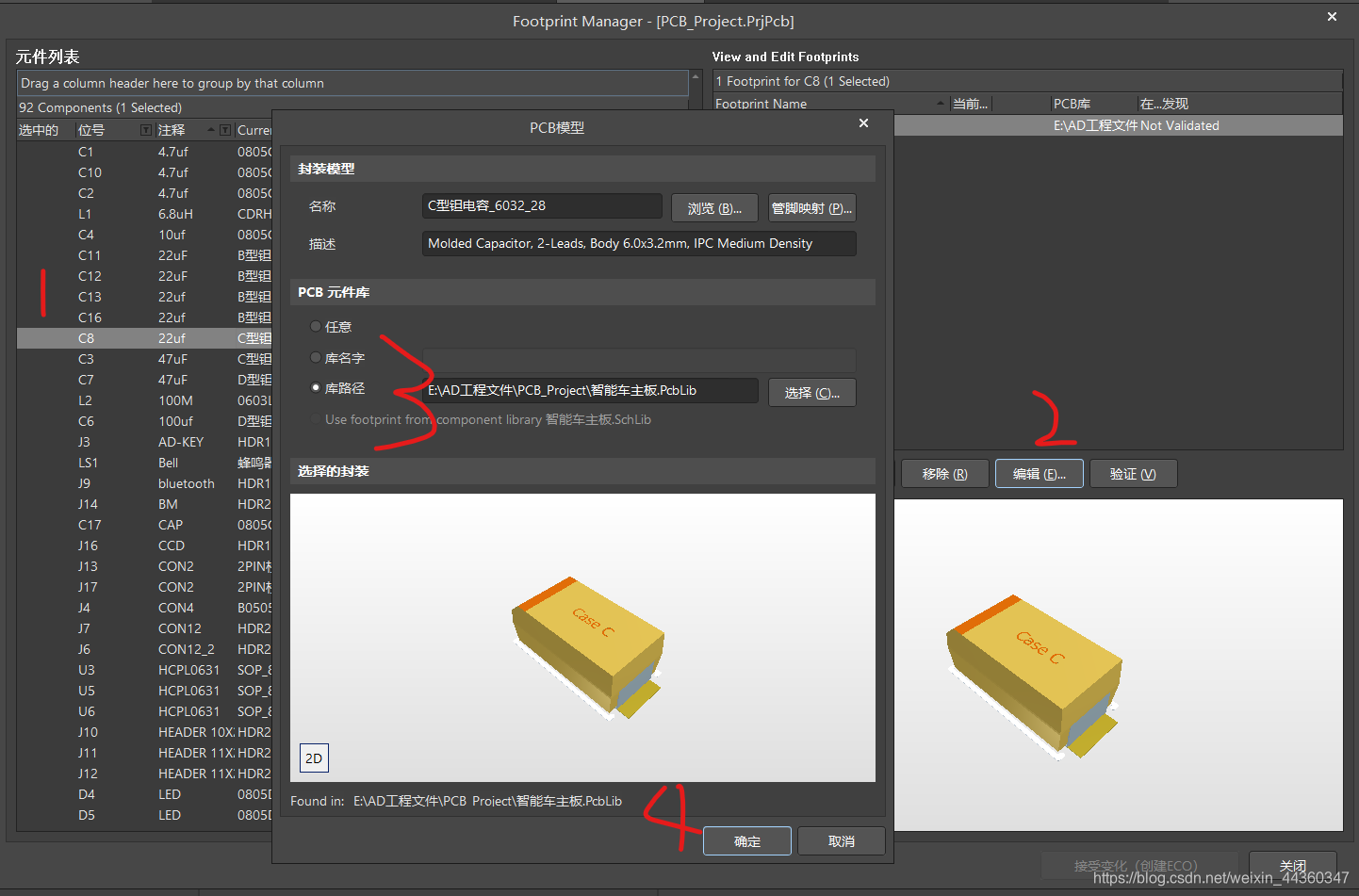This screenshot has height=896, width=1359.
Task: Close the PCB模型 dialog with X
Action: [863, 123]
